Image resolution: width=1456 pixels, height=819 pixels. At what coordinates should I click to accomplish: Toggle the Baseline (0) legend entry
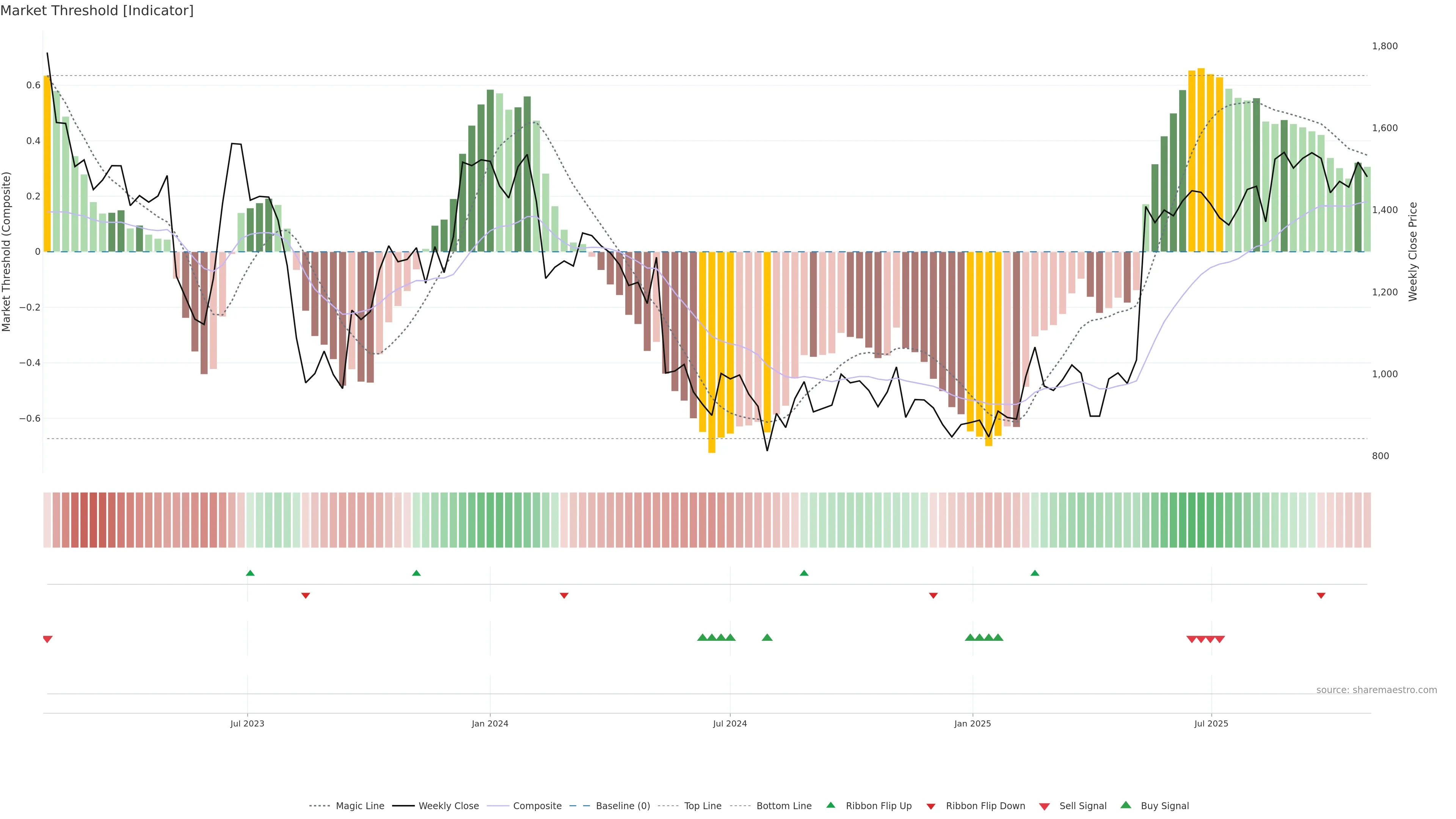[x=622, y=806]
